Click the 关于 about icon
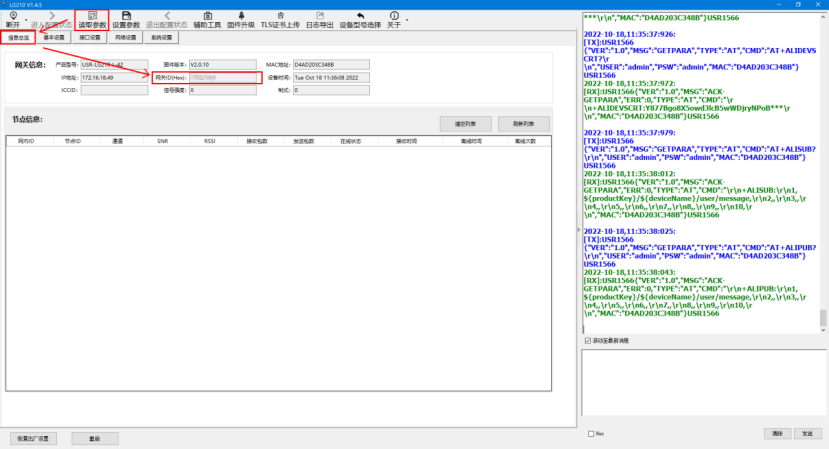This screenshot has width=829, height=449. [394, 19]
